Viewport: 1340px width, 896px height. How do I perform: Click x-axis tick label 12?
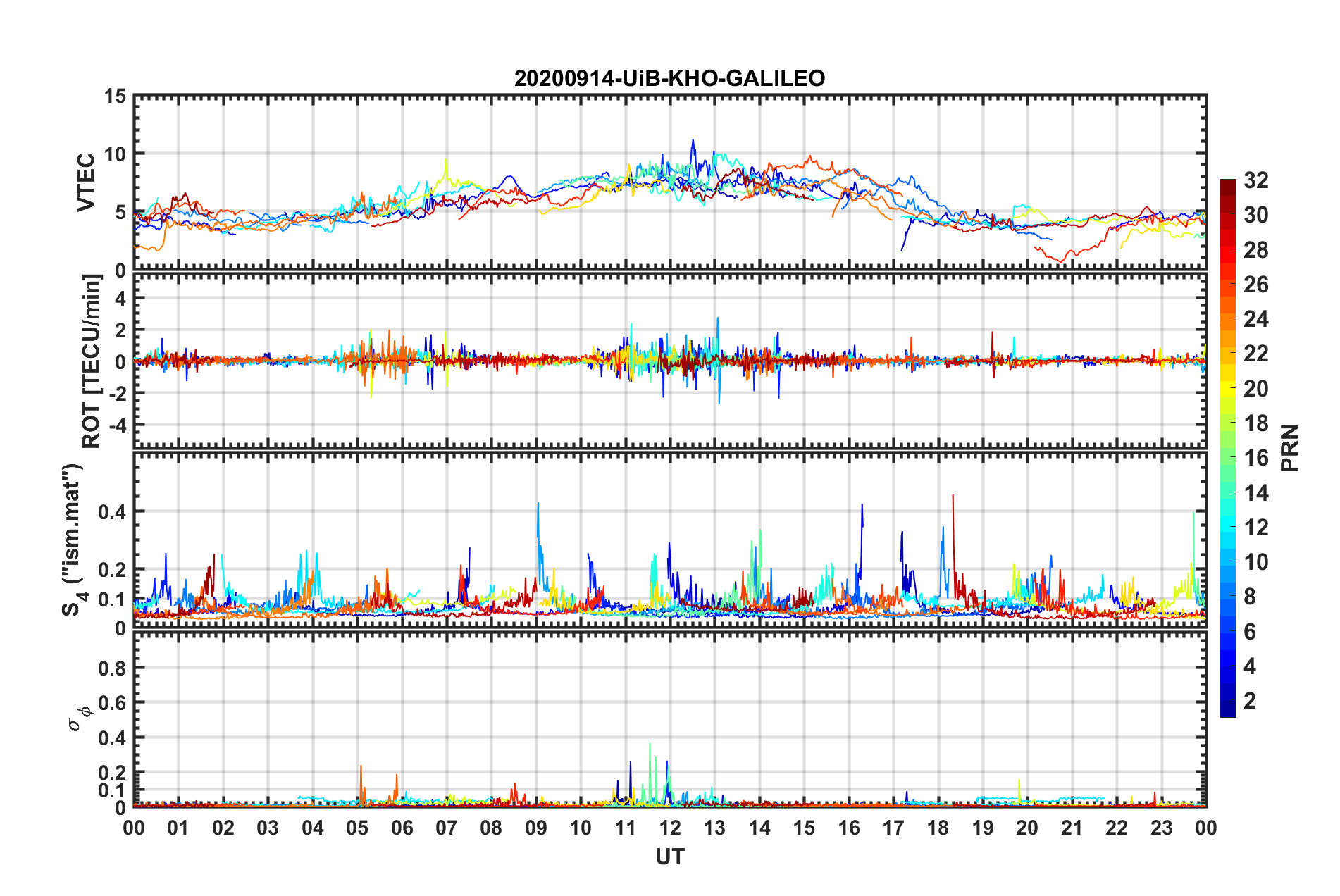pyautogui.click(x=669, y=828)
